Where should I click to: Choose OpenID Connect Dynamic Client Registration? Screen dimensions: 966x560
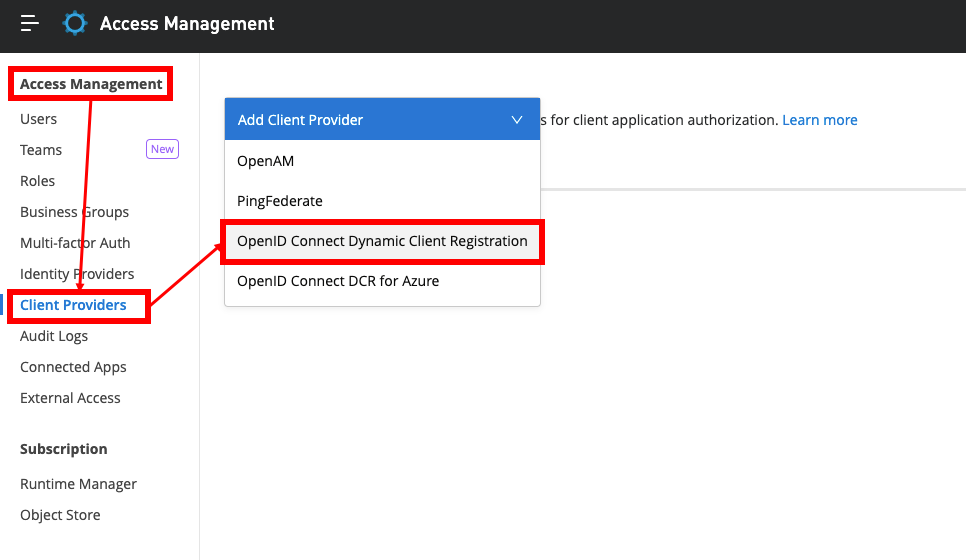click(x=382, y=241)
